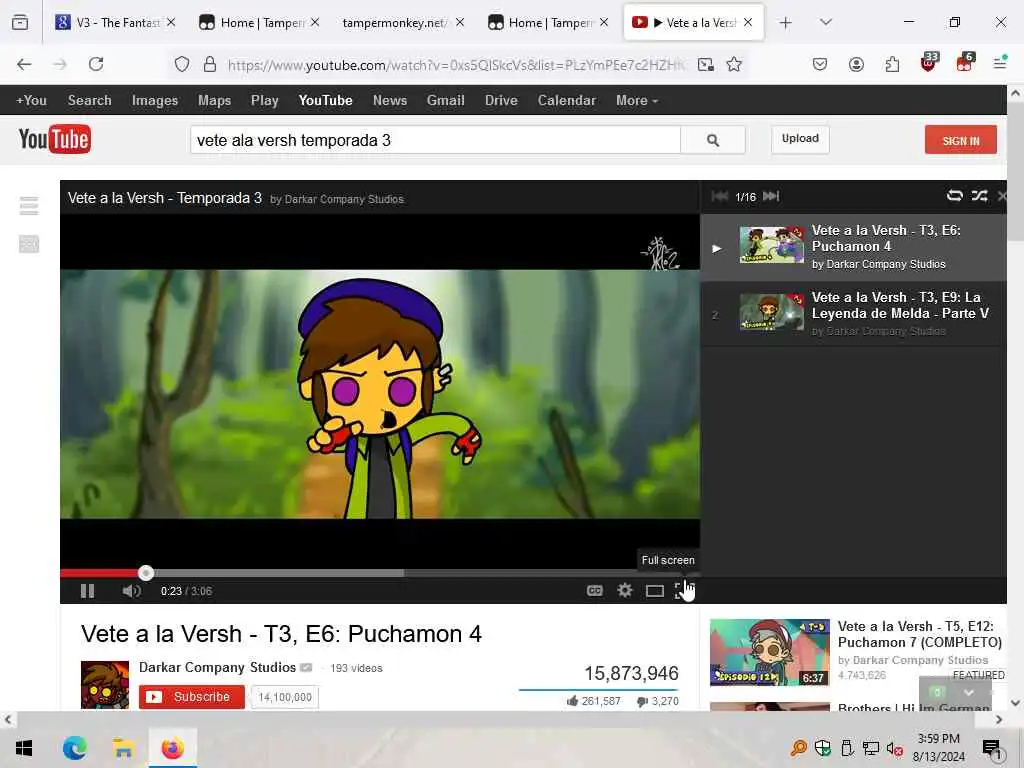Select playlist item Puchamon 4
This screenshot has height=768, width=1024.
tap(854, 248)
